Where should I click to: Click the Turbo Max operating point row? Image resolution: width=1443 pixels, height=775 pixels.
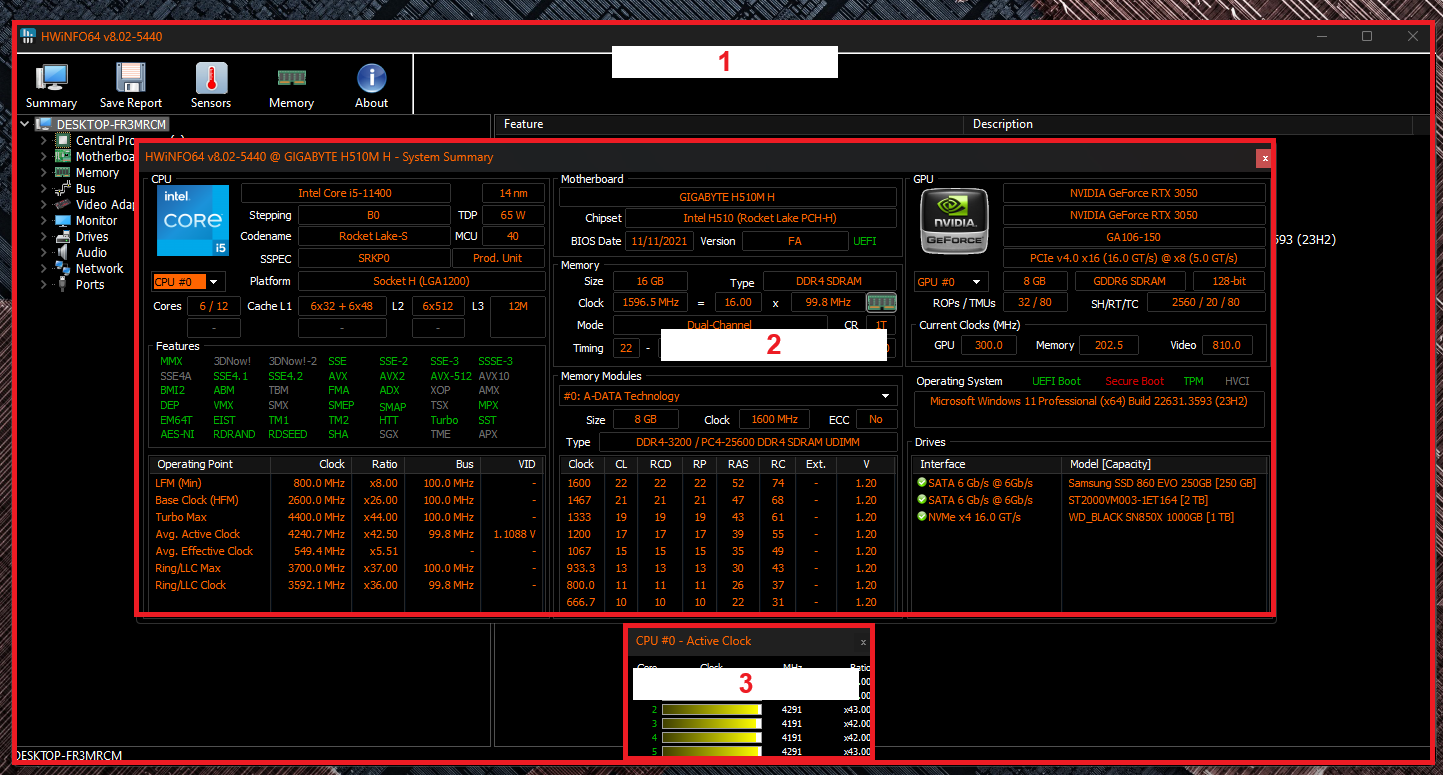click(347, 517)
